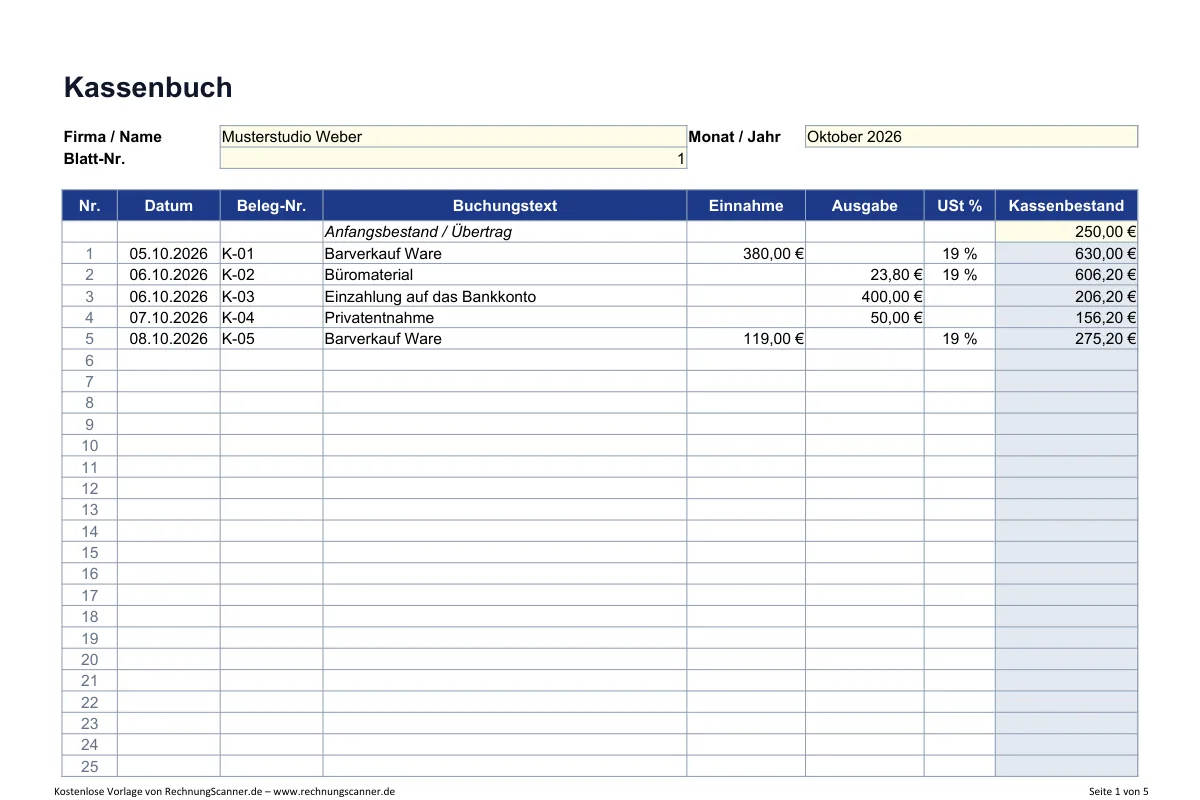The width and height of the screenshot is (1200, 800).
Task: Click the Beleg-Nr. column header
Action: 271,206
